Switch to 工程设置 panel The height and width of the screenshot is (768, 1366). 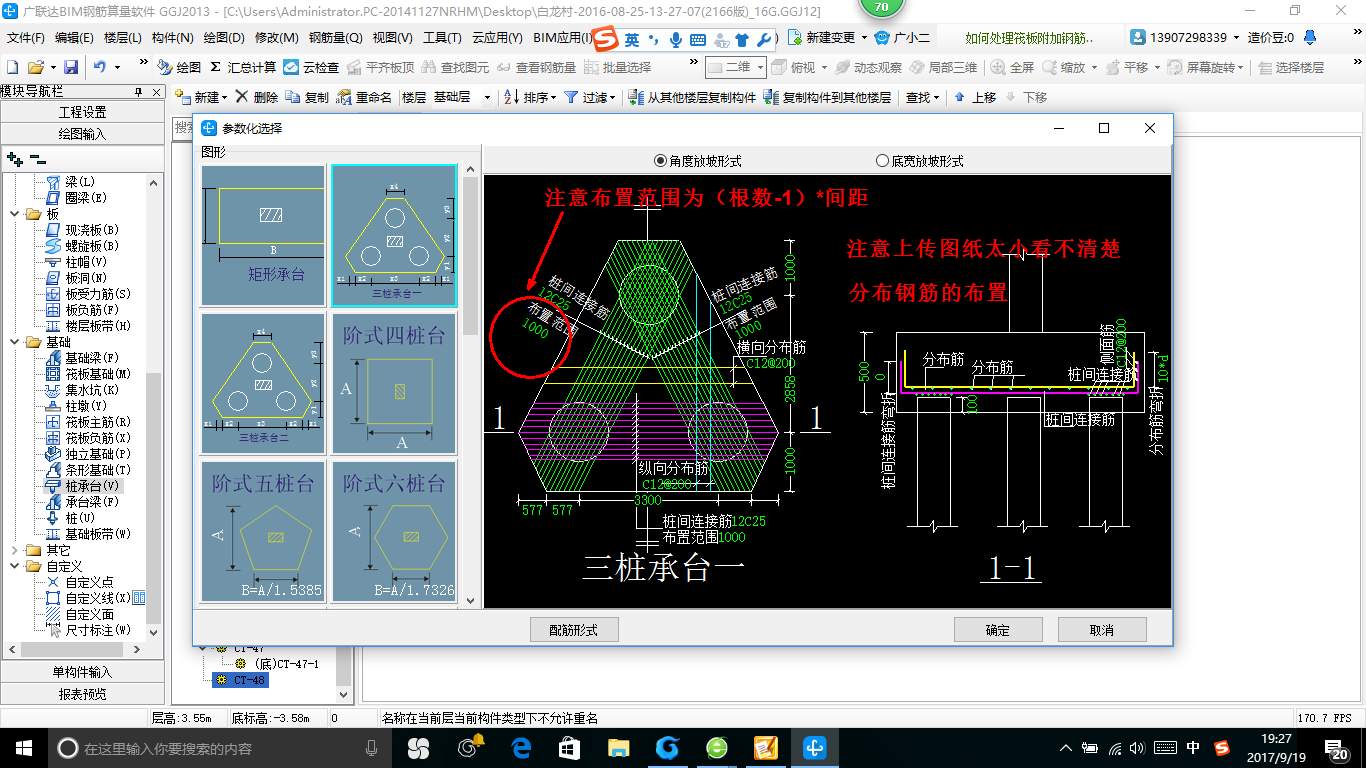[82, 112]
